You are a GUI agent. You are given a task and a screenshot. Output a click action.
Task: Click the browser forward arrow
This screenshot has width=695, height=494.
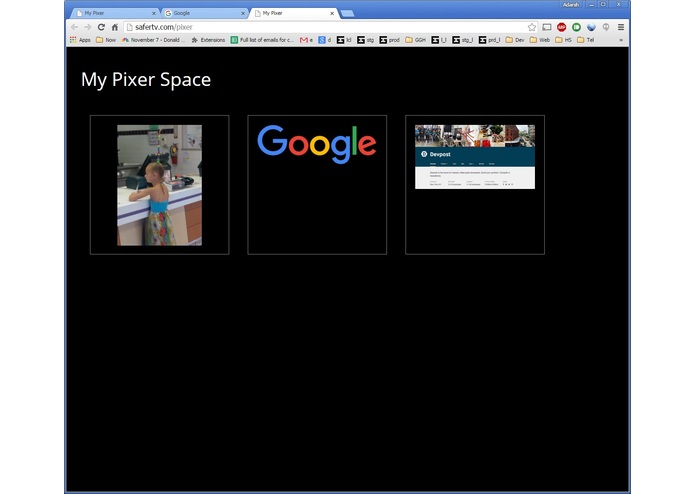pos(88,27)
